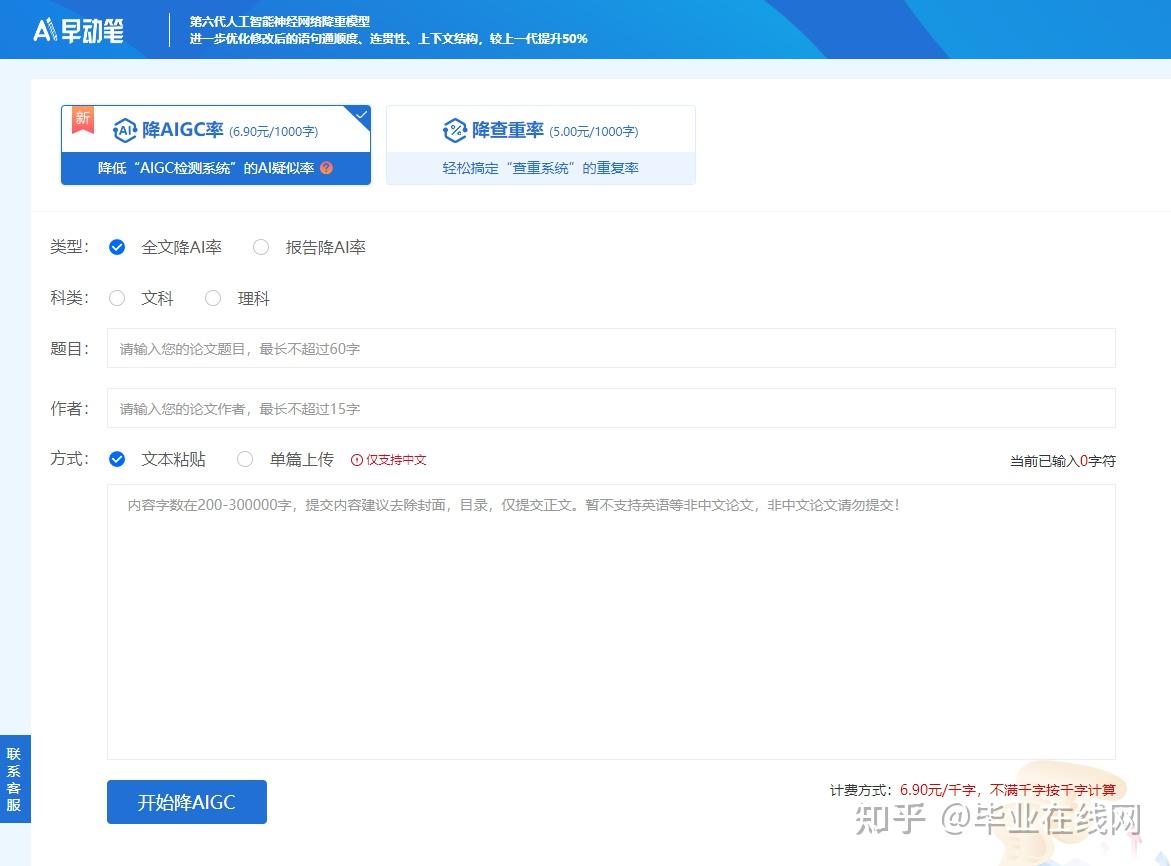Click into the large content text area
The width and height of the screenshot is (1171, 866).
tap(611, 622)
